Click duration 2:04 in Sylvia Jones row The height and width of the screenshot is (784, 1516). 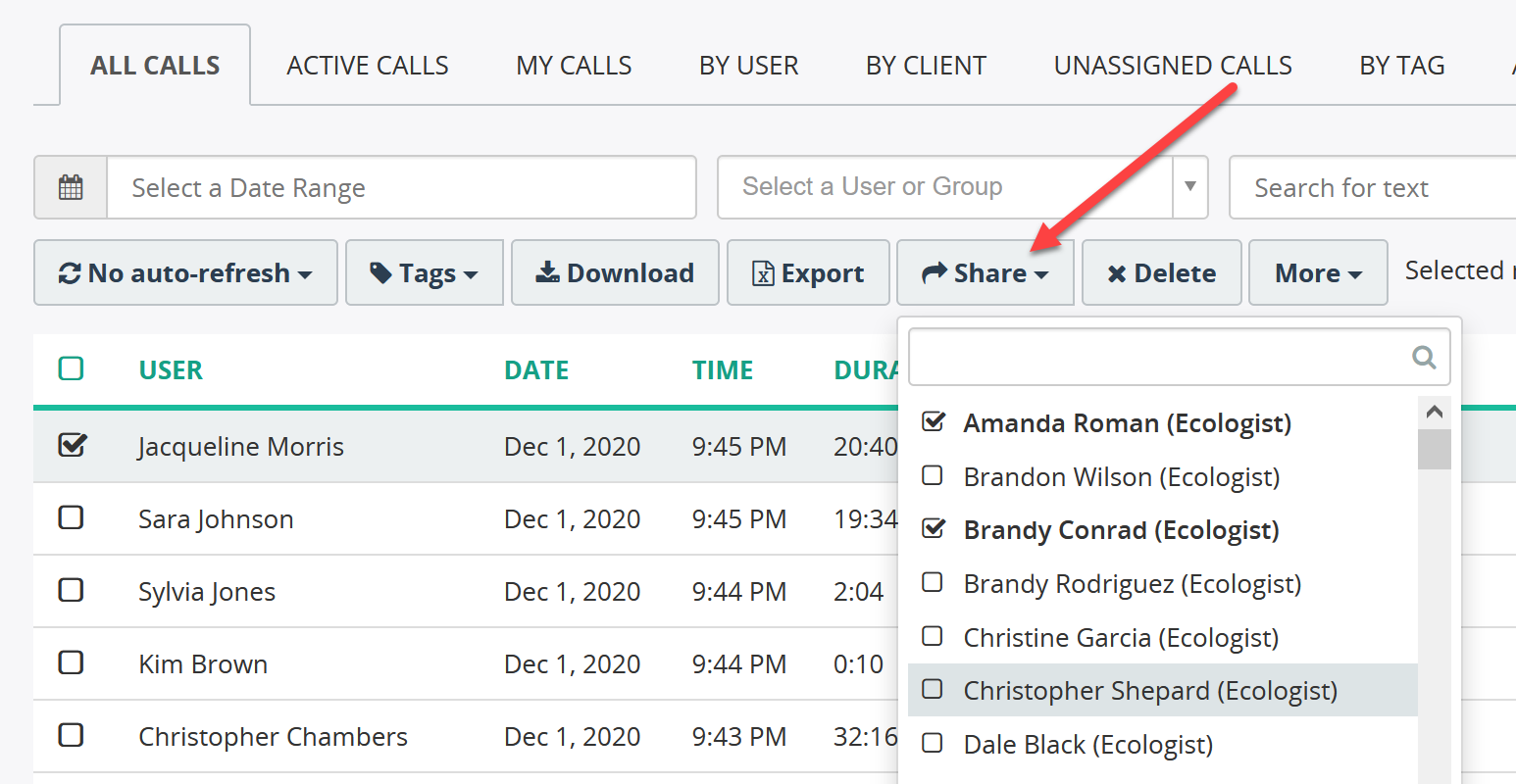click(858, 592)
